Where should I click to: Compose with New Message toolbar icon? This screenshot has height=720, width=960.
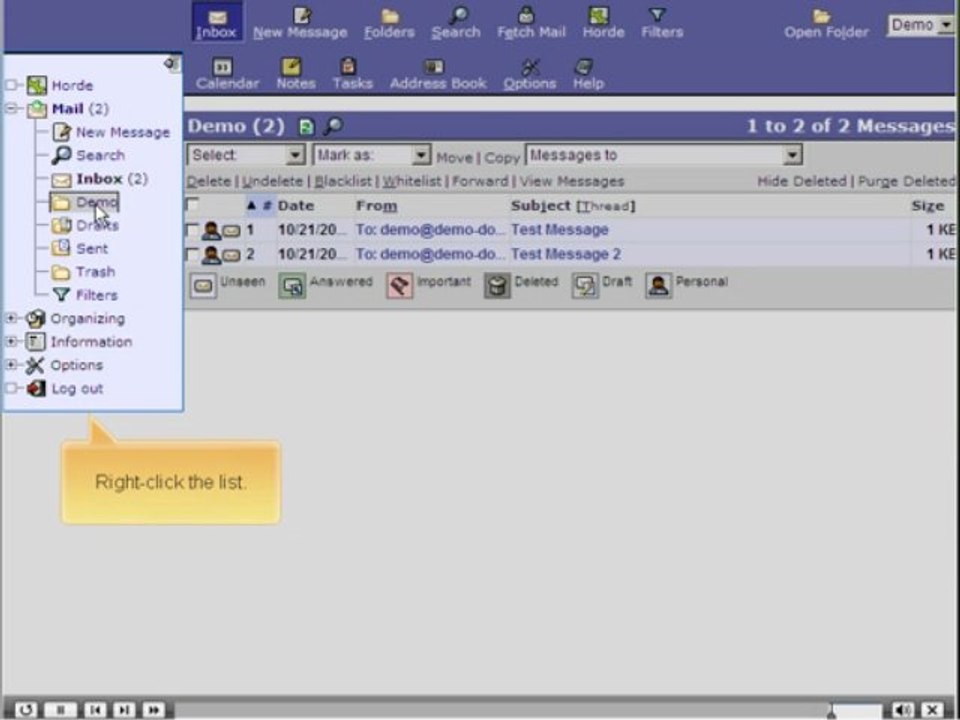click(301, 16)
